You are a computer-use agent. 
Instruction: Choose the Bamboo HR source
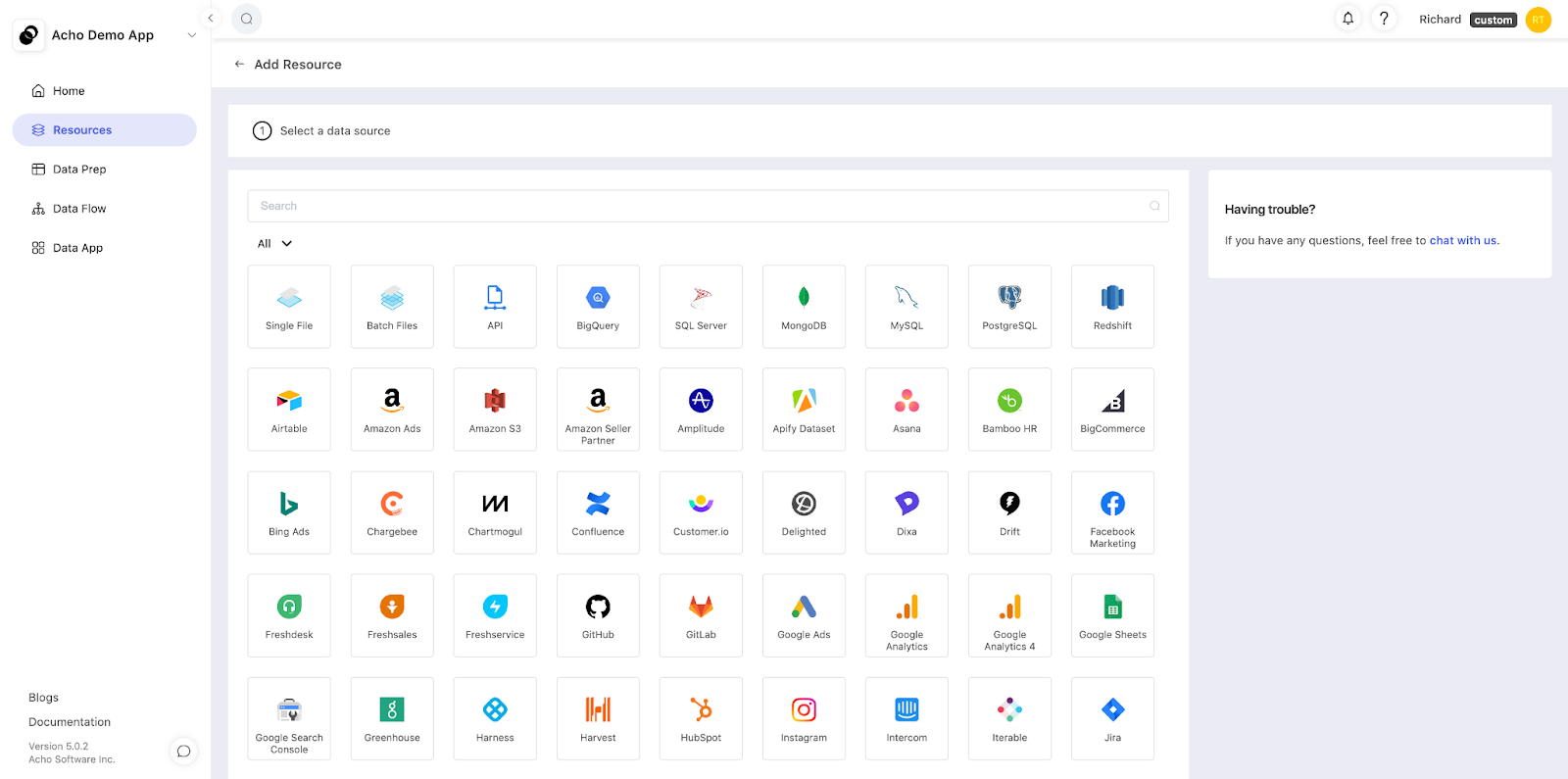click(1009, 410)
